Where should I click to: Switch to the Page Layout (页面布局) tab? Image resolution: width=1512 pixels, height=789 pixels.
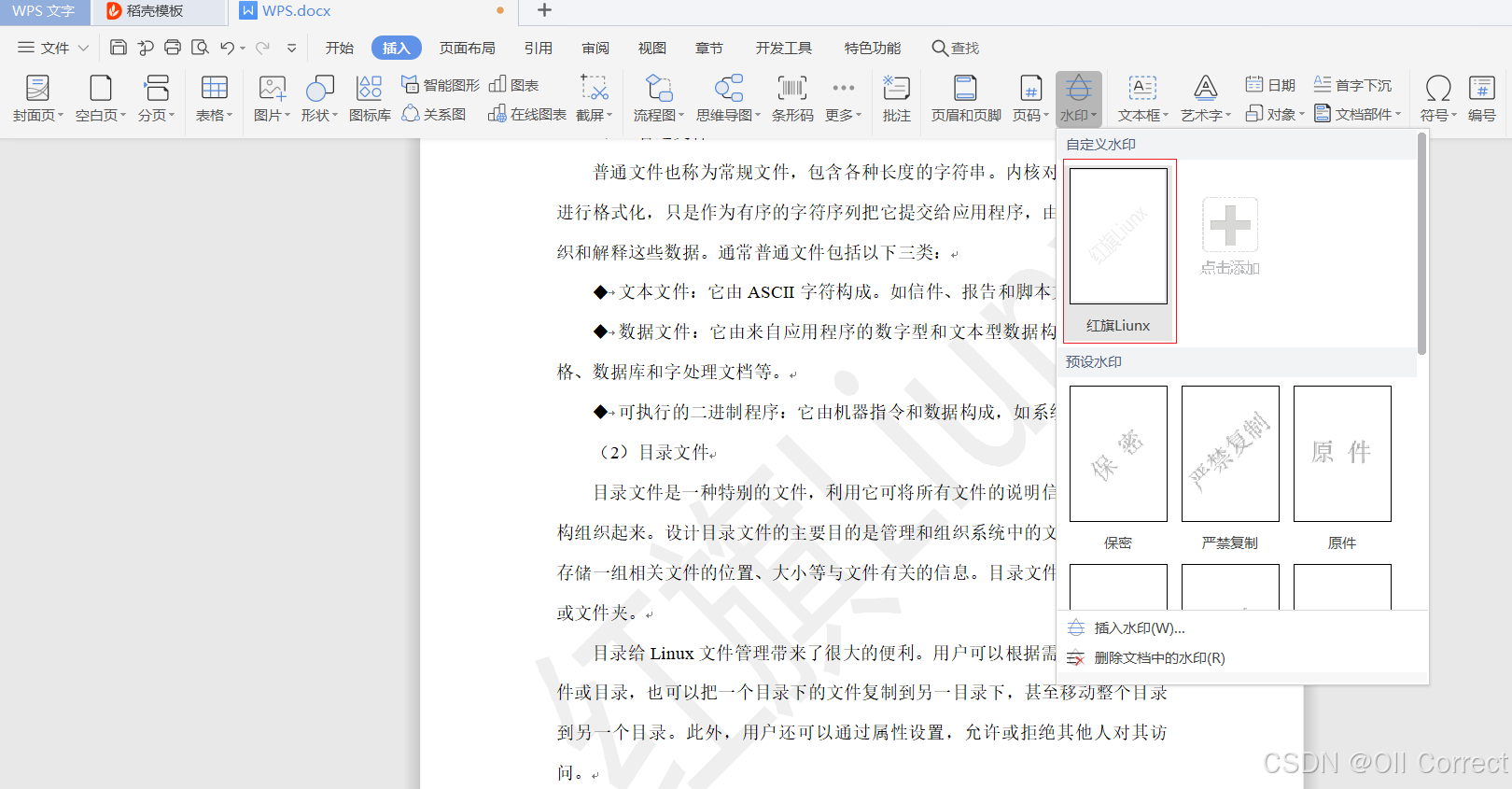pyautogui.click(x=468, y=48)
